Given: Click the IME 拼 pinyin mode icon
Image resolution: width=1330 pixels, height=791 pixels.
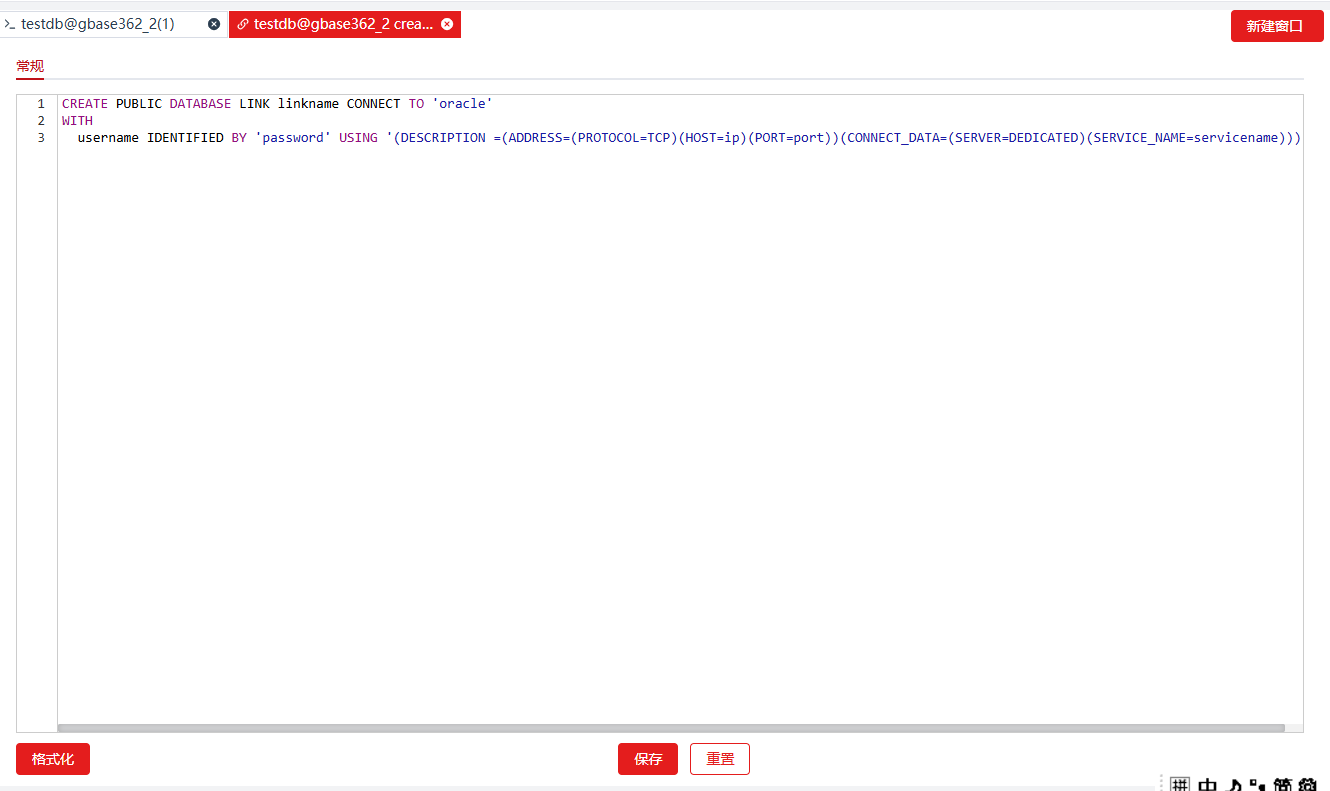Looking at the screenshot, I should tap(1181, 785).
